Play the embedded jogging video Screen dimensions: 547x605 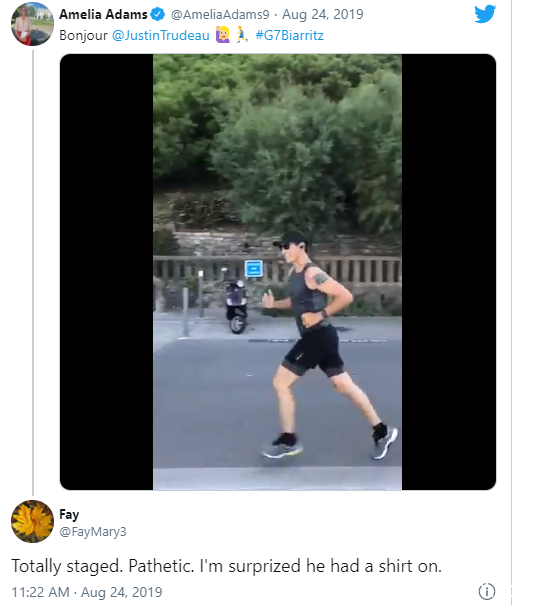pyautogui.click(x=277, y=272)
